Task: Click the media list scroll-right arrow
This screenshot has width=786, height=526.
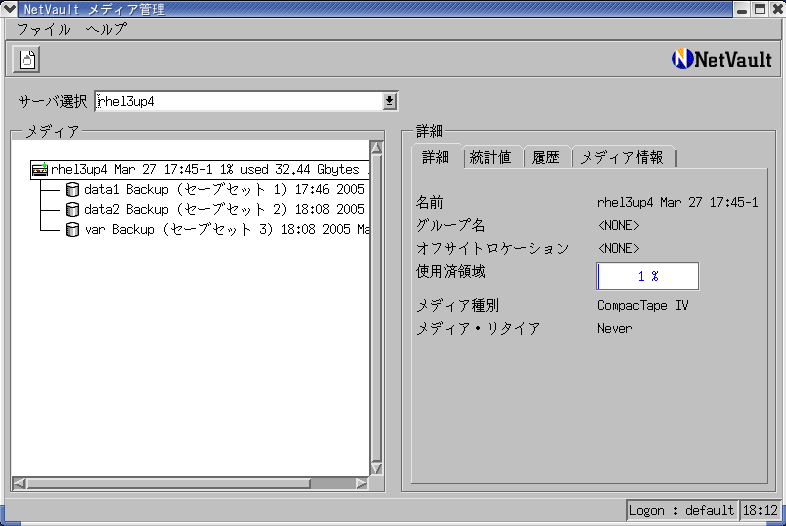Action: (361, 484)
